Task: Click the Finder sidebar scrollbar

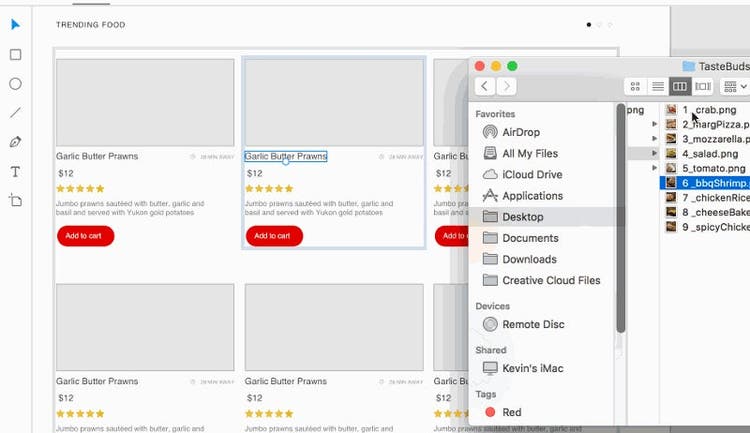Action: coord(621,220)
